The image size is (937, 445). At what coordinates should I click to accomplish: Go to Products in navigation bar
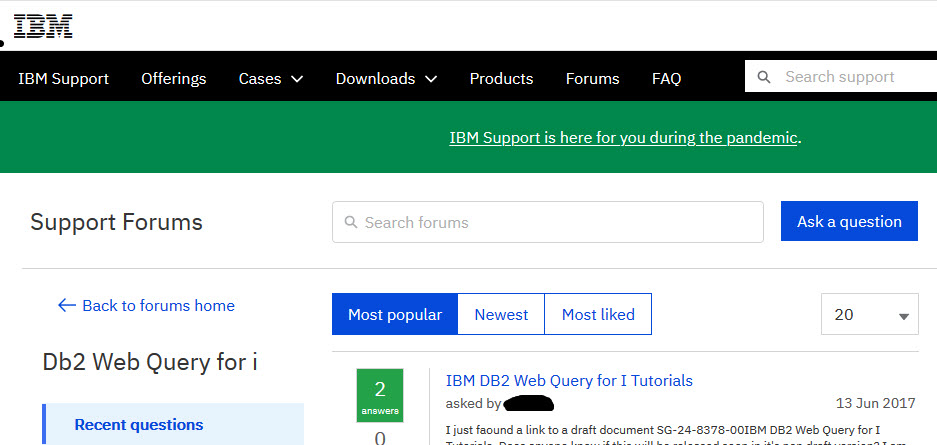click(x=501, y=79)
